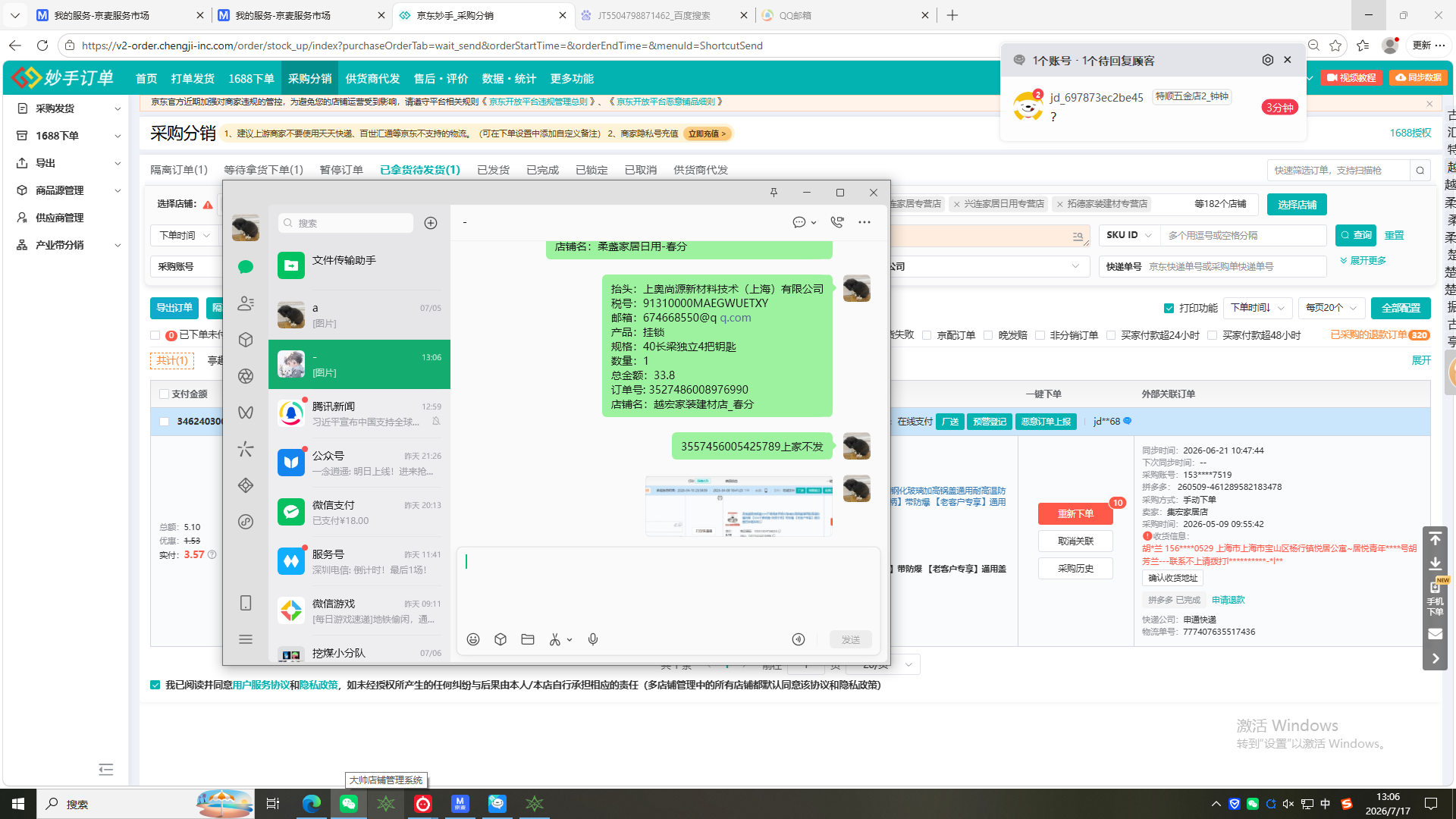Open 打单发货 in top navigation

(x=193, y=79)
